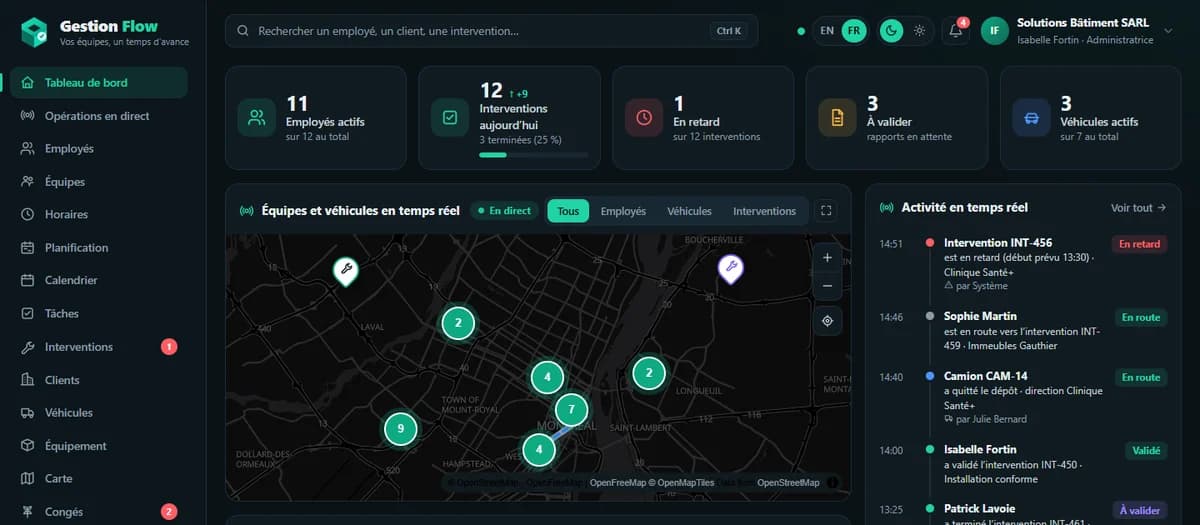Click the Véhicules actifs car icon

1031,118
